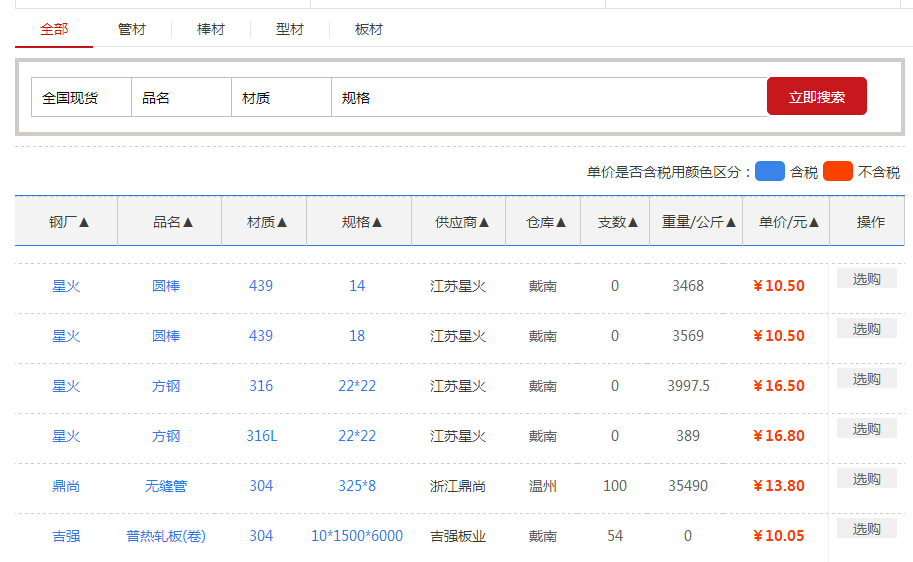Click the 材质 filter field
The width and height of the screenshot is (913, 562).
[281, 98]
